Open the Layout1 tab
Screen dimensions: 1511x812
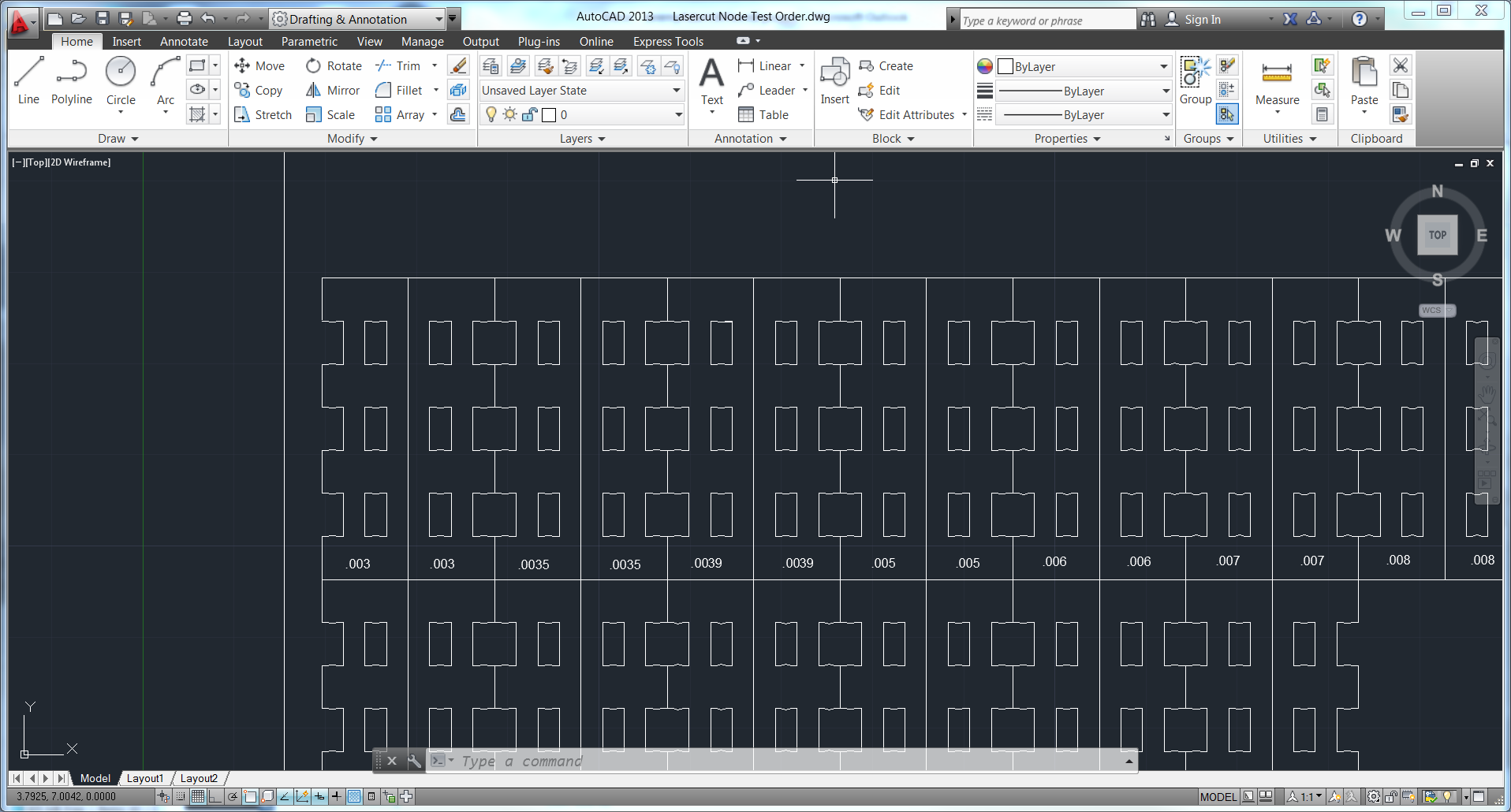[x=145, y=779]
